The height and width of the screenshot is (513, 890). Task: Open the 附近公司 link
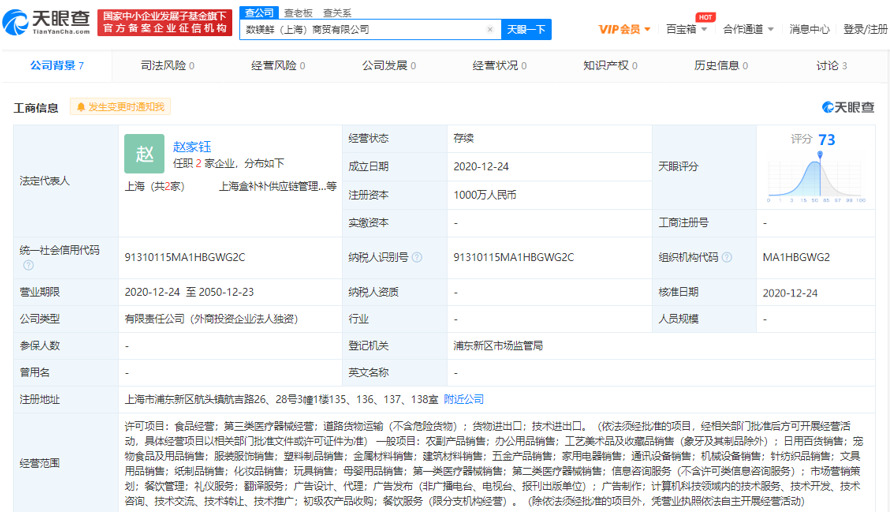pos(464,399)
